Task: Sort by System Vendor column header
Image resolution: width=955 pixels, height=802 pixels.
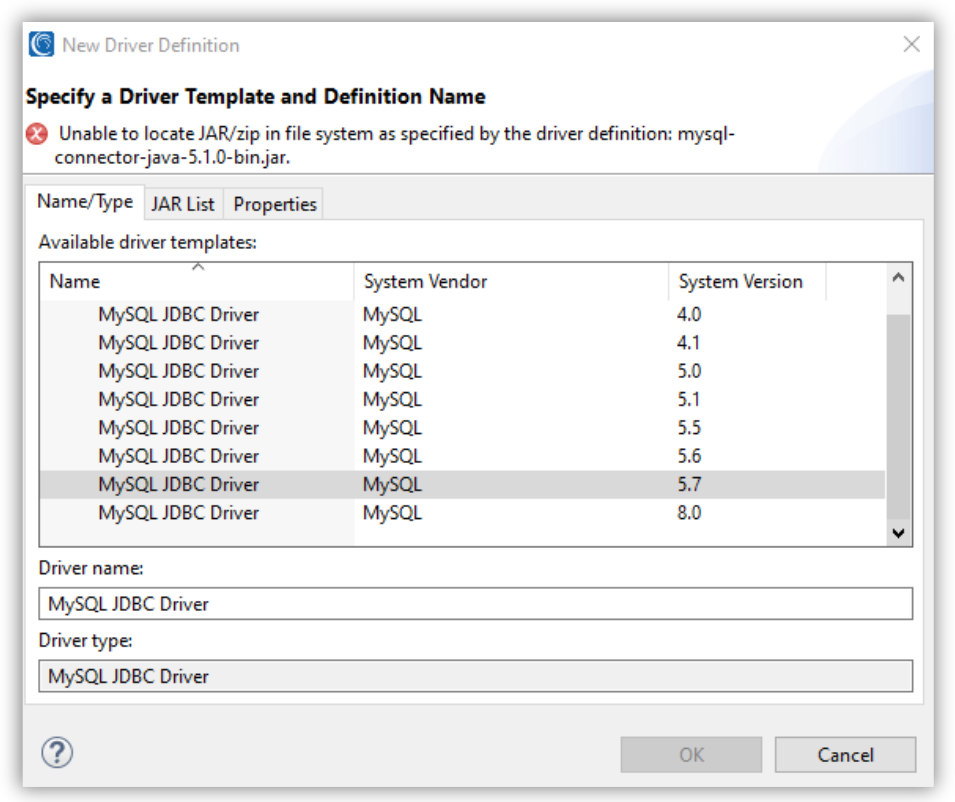Action: 510,281
